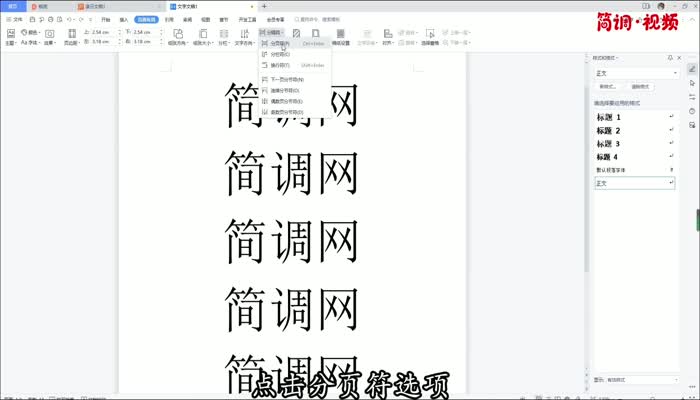Image resolution: width=700 pixels, height=400 pixels.
Task: Click the 主题 themes icon
Action: [x=10, y=38]
